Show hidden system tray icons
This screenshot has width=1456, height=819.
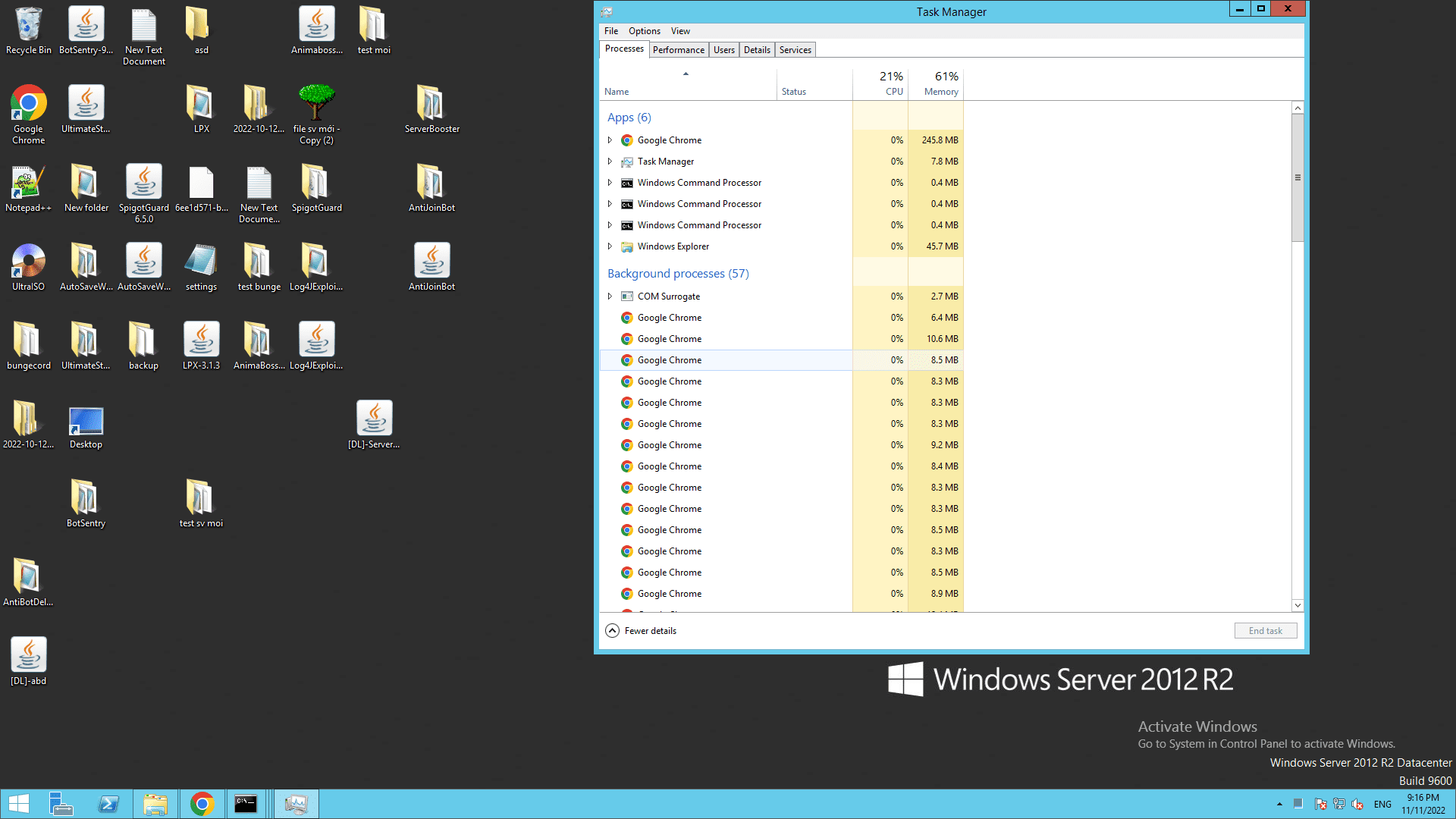(1279, 804)
